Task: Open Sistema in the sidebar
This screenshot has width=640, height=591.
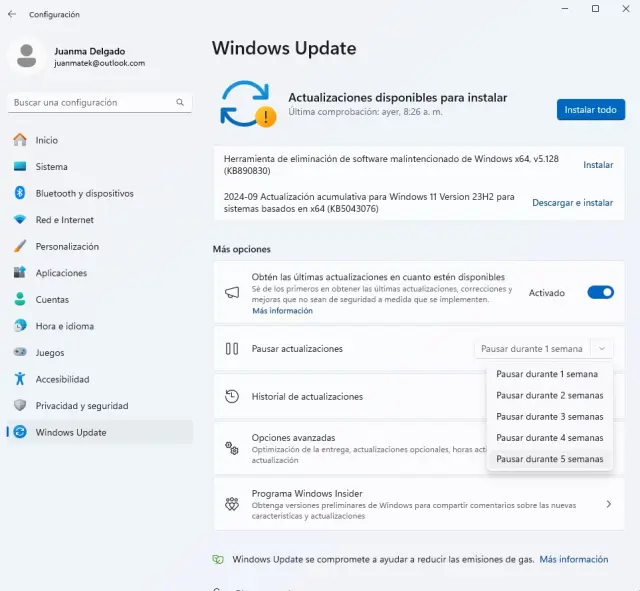Action: (52, 167)
